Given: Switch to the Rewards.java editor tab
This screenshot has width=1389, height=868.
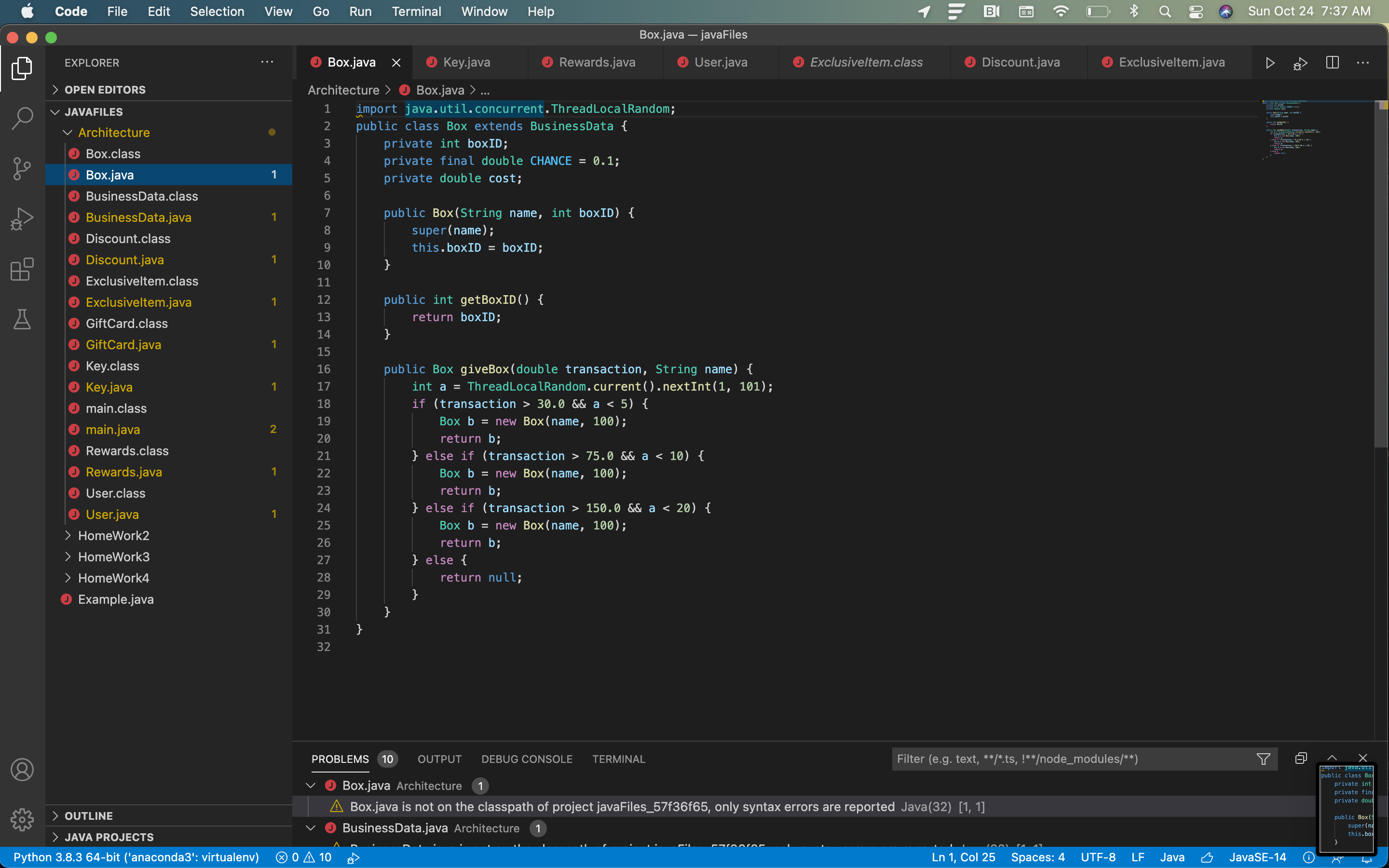Looking at the screenshot, I should pos(596,63).
